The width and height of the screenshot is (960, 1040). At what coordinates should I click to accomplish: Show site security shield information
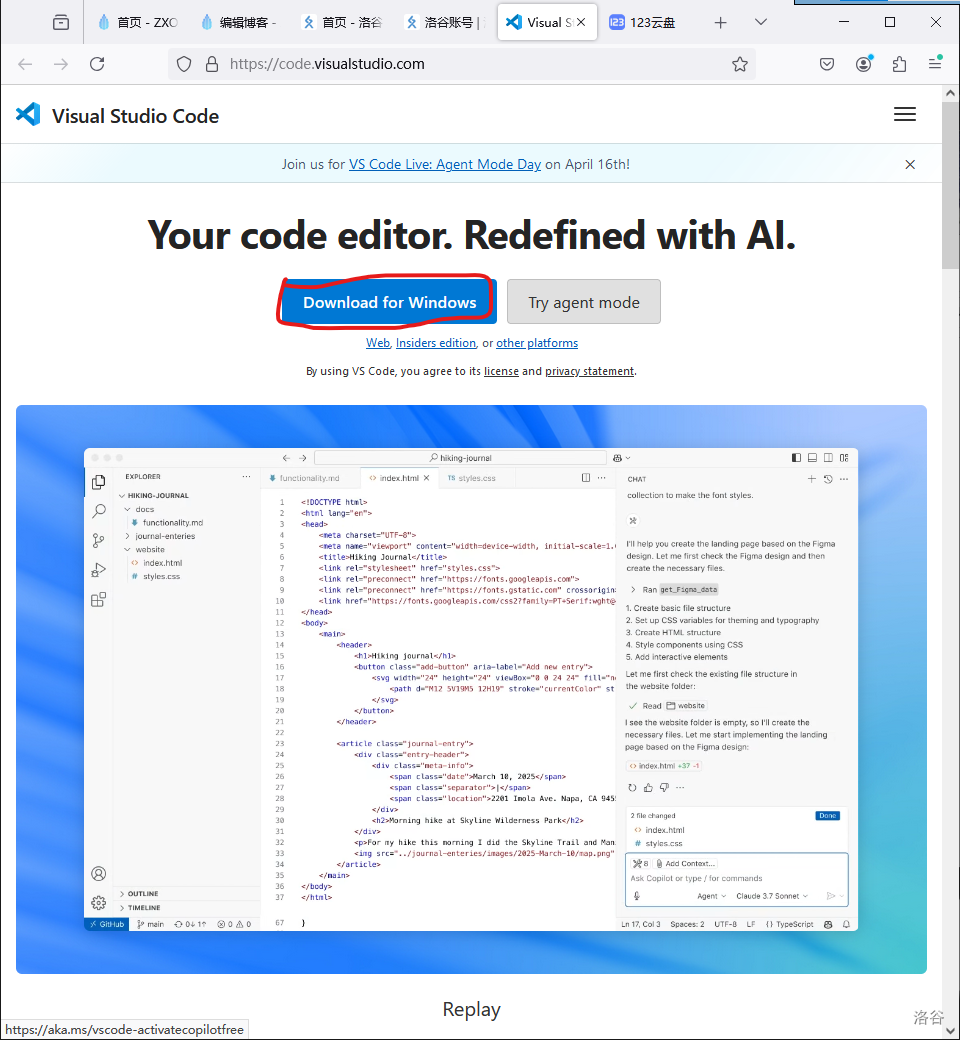pos(184,64)
